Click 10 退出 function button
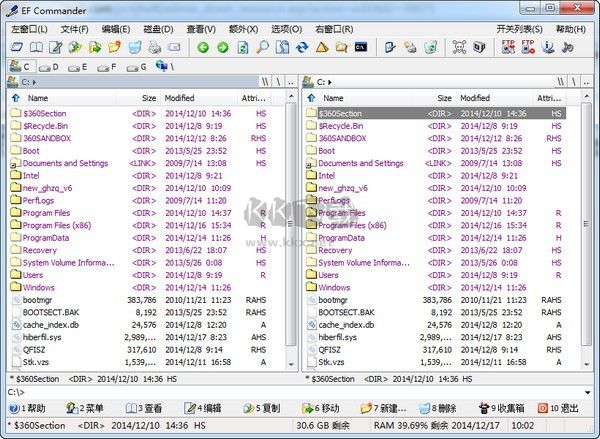 [x=558, y=408]
